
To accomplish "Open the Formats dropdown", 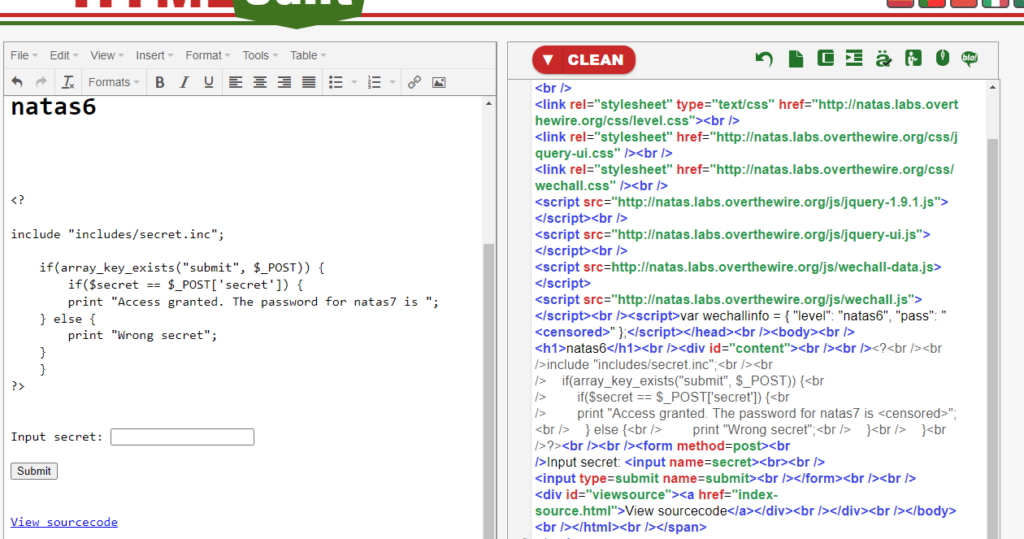I will (114, 82).
